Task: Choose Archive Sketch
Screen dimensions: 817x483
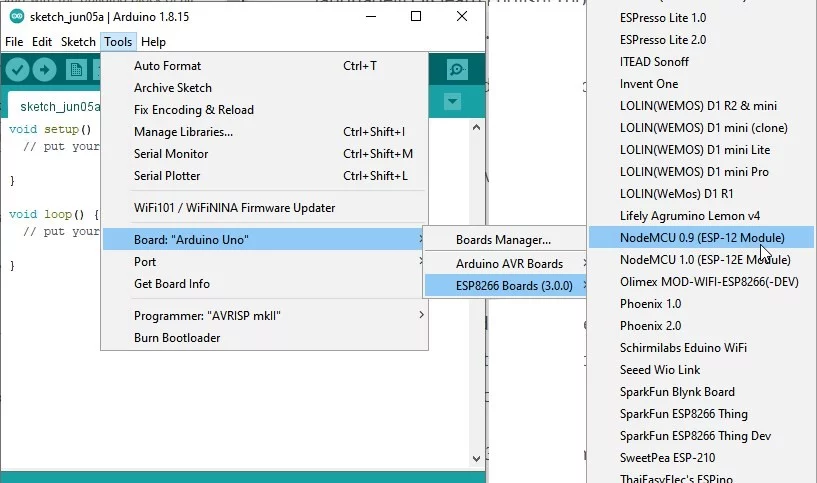Action: [x=265, y=88]
